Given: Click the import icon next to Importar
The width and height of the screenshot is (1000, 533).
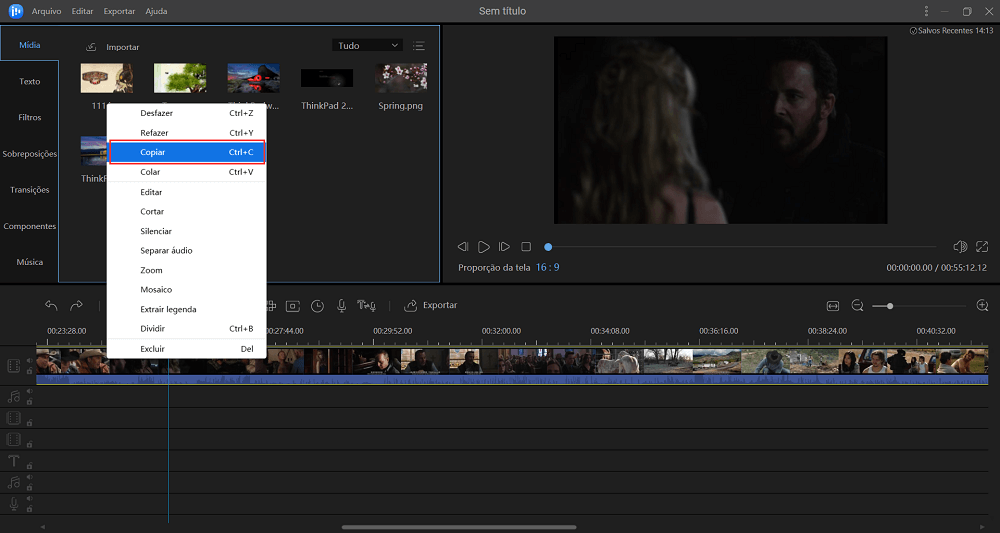Looking at the screenshot, I should tap(91, 47).
